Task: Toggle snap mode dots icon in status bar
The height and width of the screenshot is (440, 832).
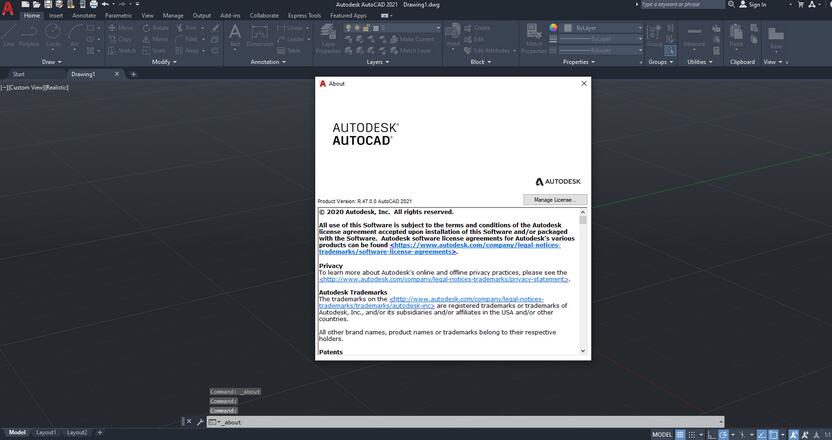Action: click(x=692, y=434)
